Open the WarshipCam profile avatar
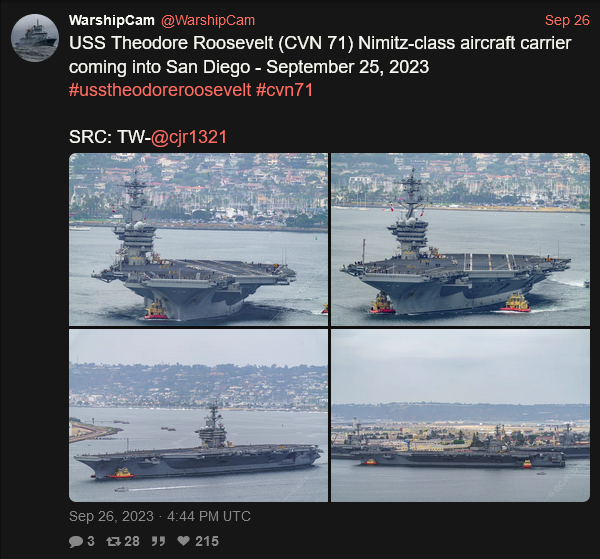This screenshot has width=600, height=559. pyautogui.click(x=35, y=38)
